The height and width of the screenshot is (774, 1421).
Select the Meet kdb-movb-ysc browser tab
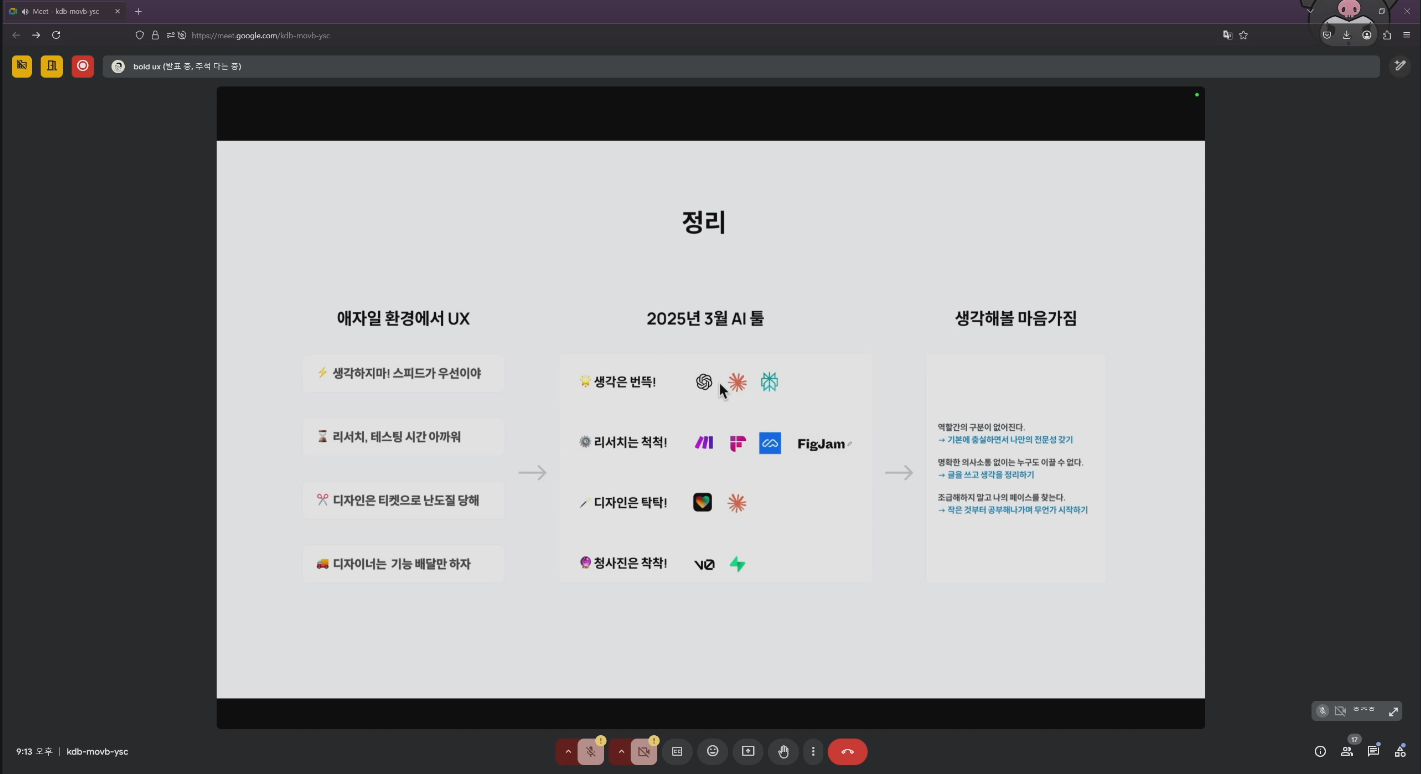[66, 11]
